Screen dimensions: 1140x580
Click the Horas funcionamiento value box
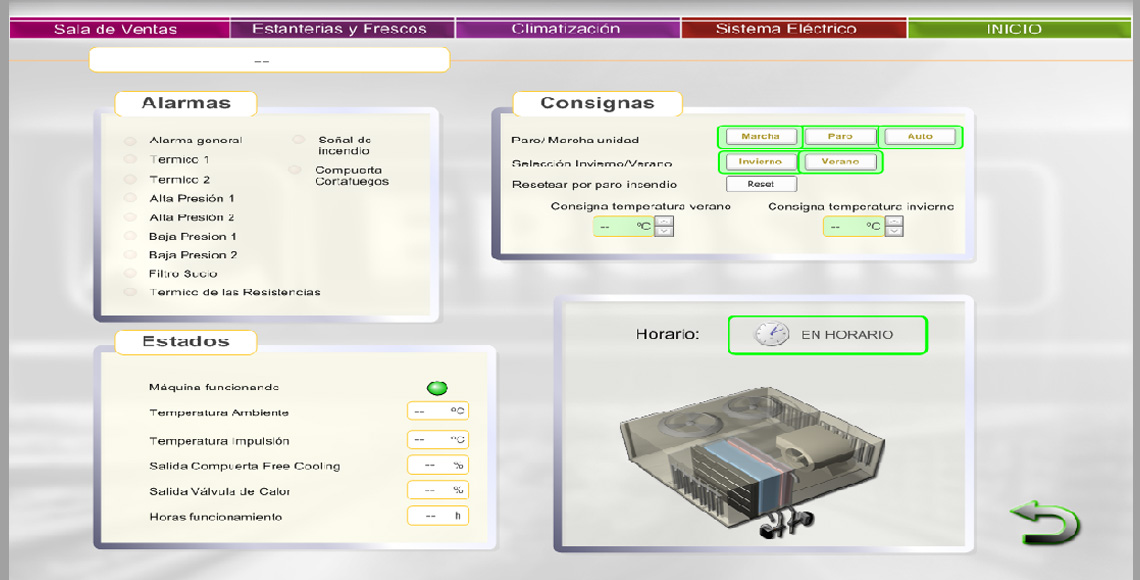pos(438,516)
